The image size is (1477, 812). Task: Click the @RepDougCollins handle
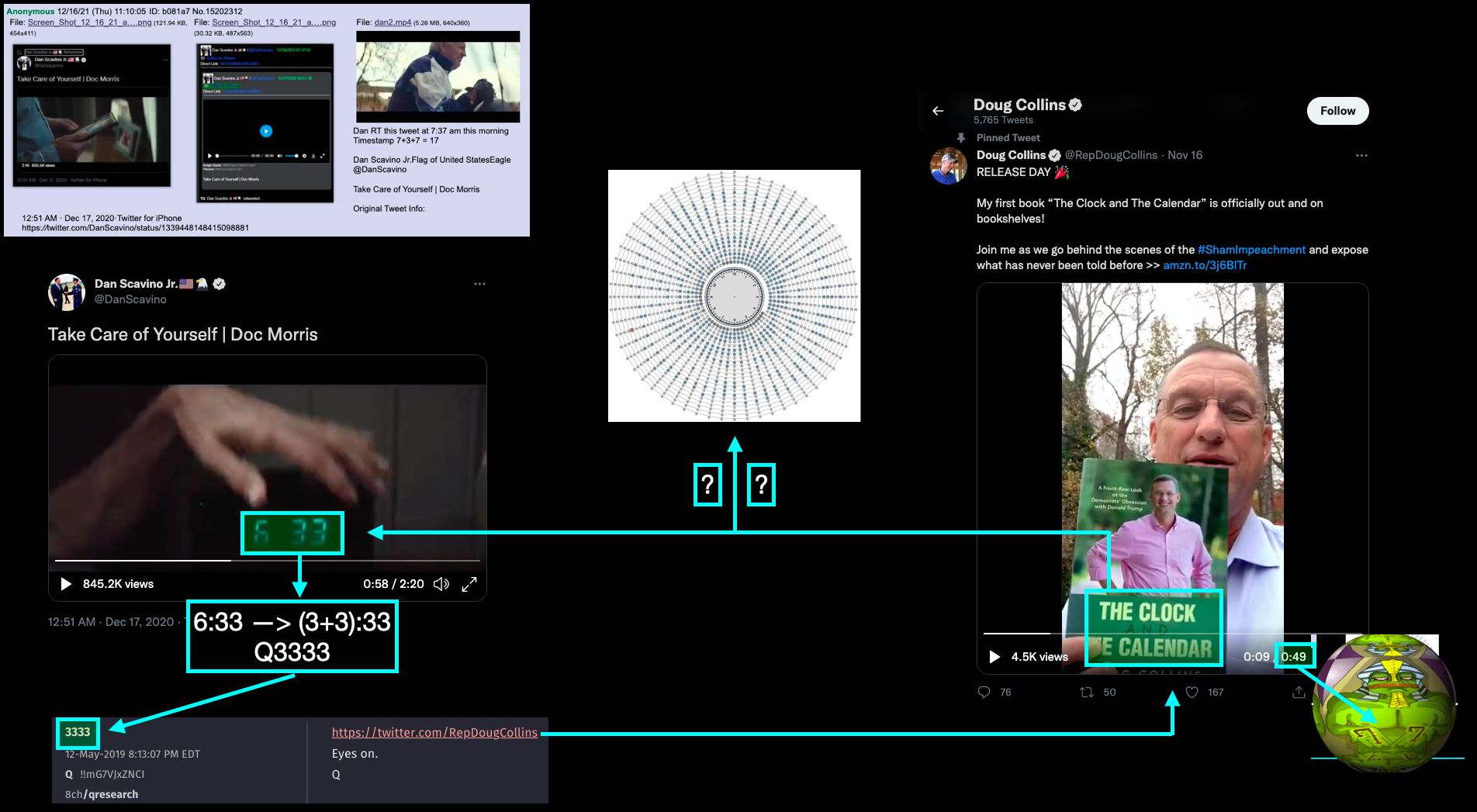1111,155
